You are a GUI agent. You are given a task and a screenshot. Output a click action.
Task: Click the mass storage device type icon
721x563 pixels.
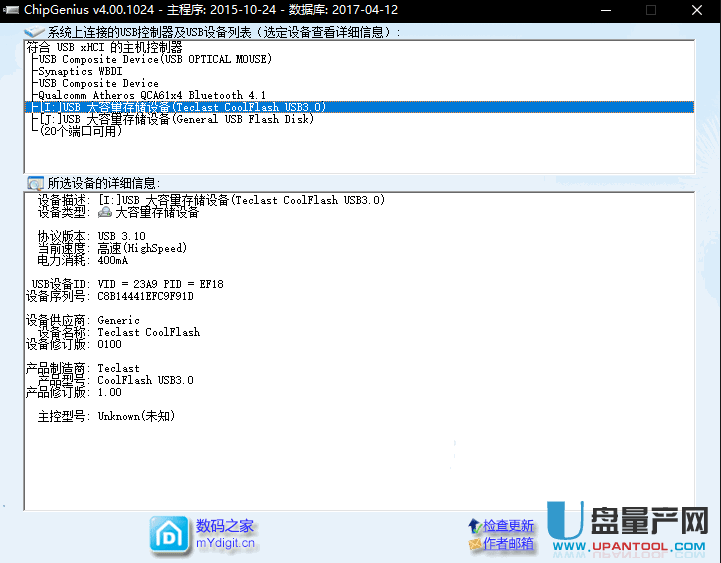105,212
